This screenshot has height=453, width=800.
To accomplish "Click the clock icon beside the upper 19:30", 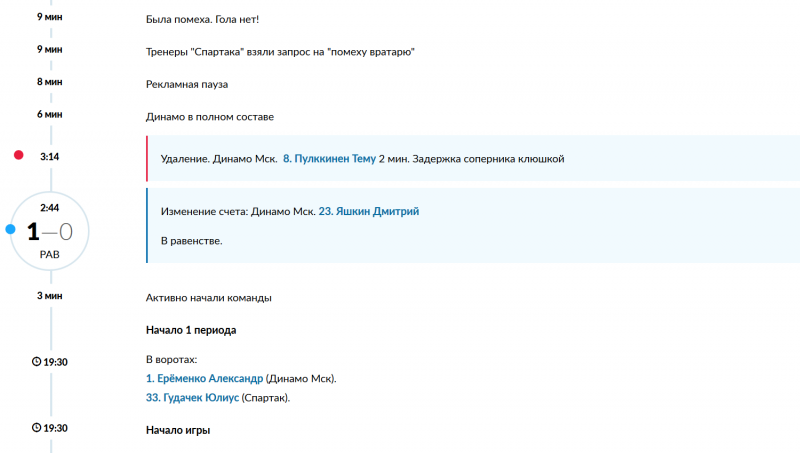I will pos(36,362).
